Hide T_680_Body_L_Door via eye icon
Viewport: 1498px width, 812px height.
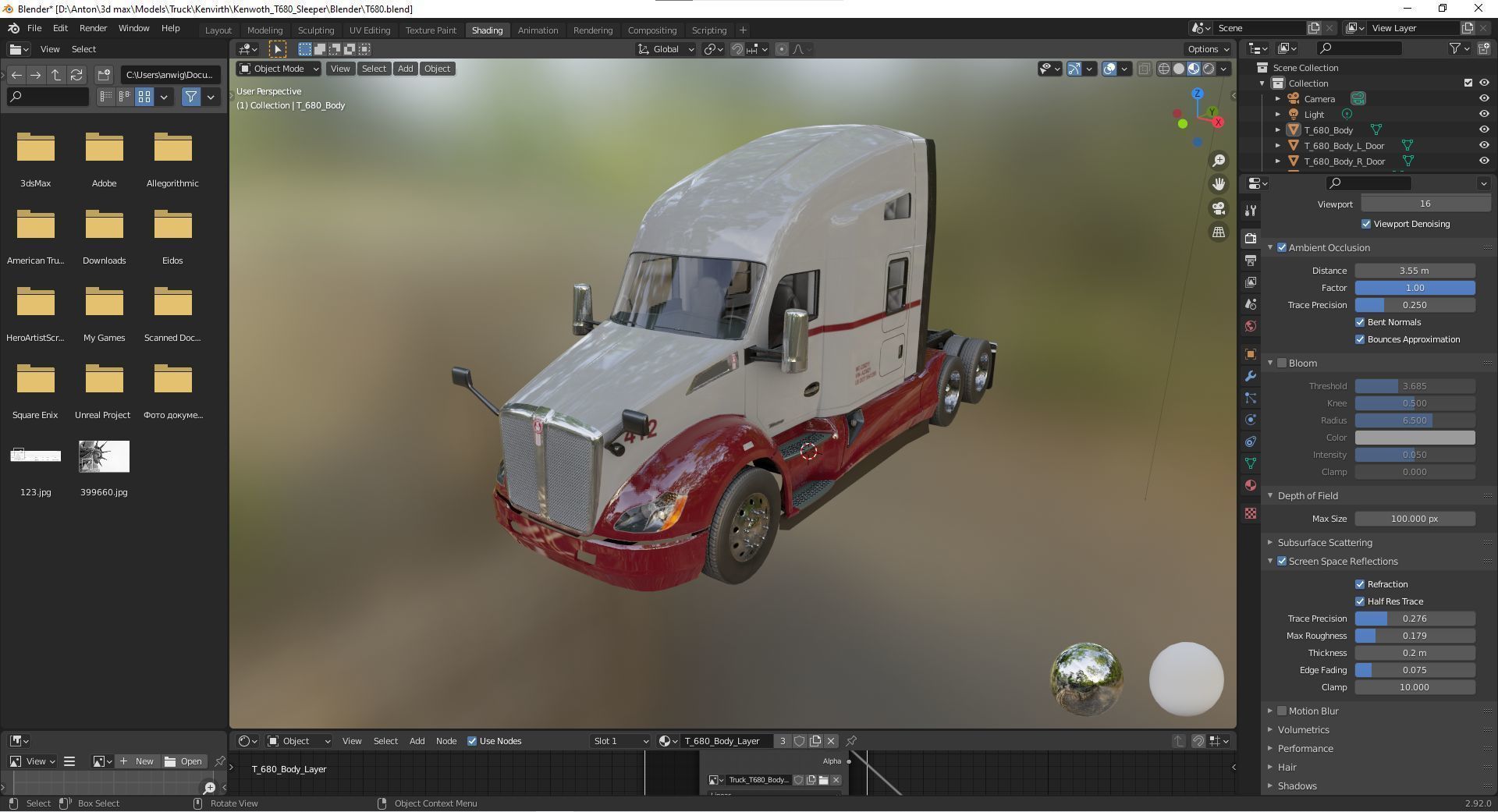[1484, 145]
